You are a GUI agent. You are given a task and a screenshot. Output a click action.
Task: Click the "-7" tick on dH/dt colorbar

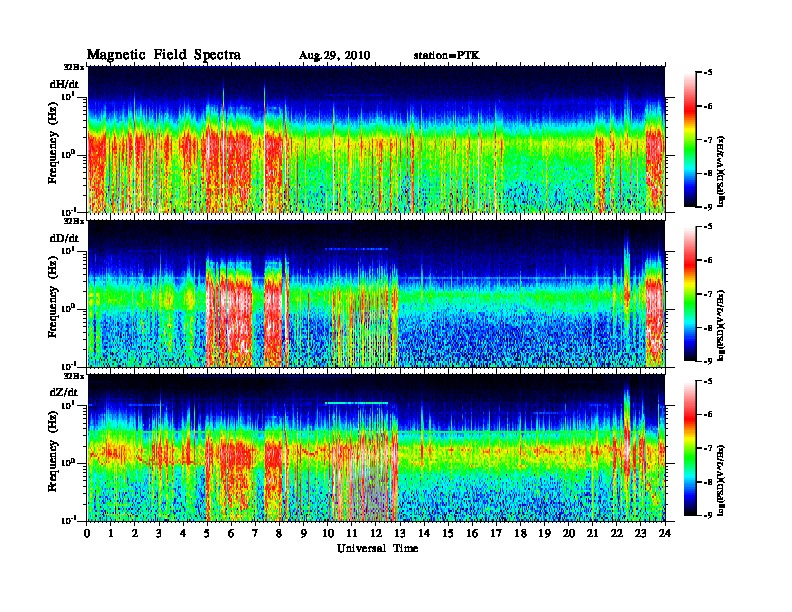[x=708, y=140]
